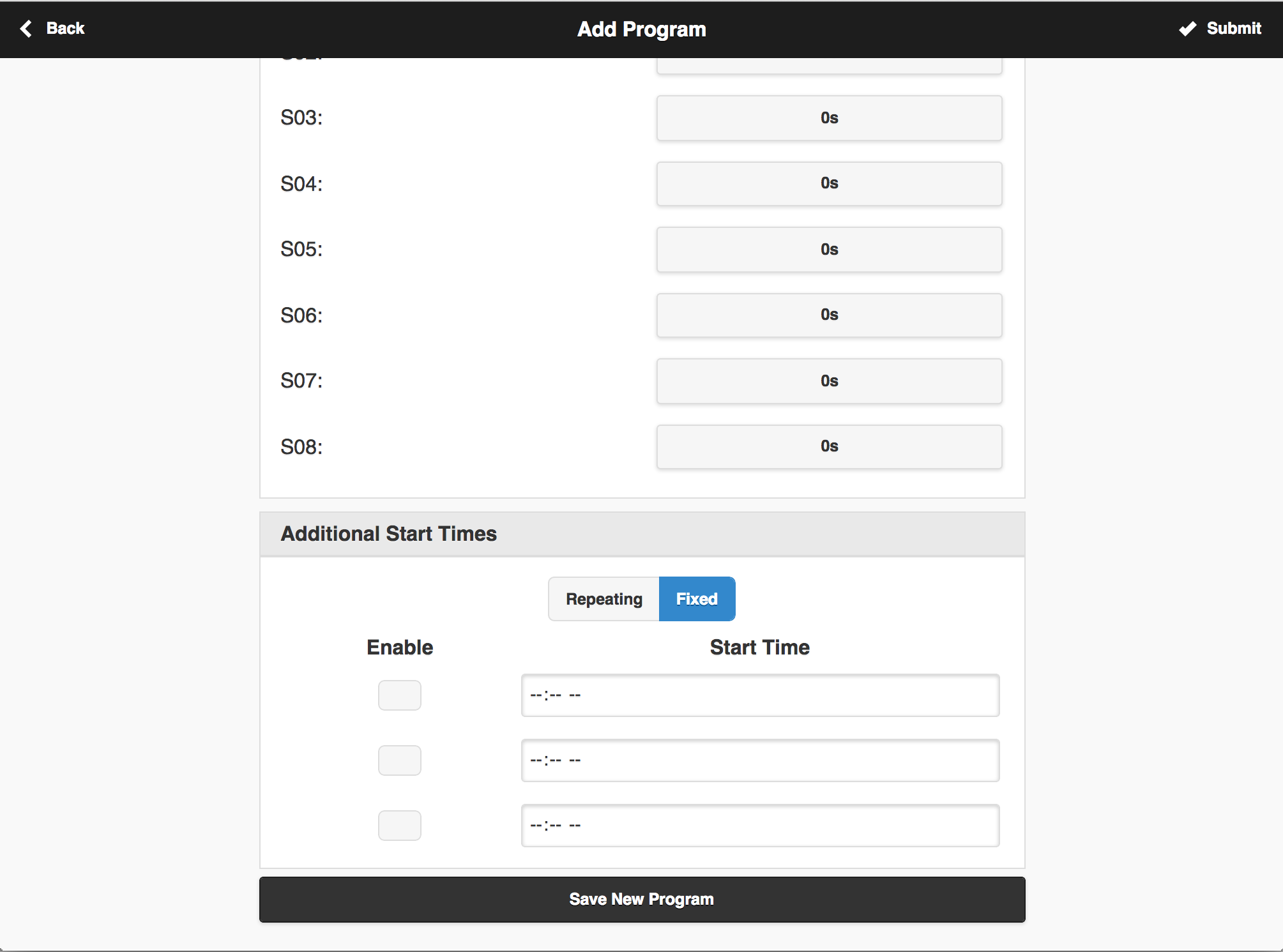Open the S05 station duration picker

[829, 250]
